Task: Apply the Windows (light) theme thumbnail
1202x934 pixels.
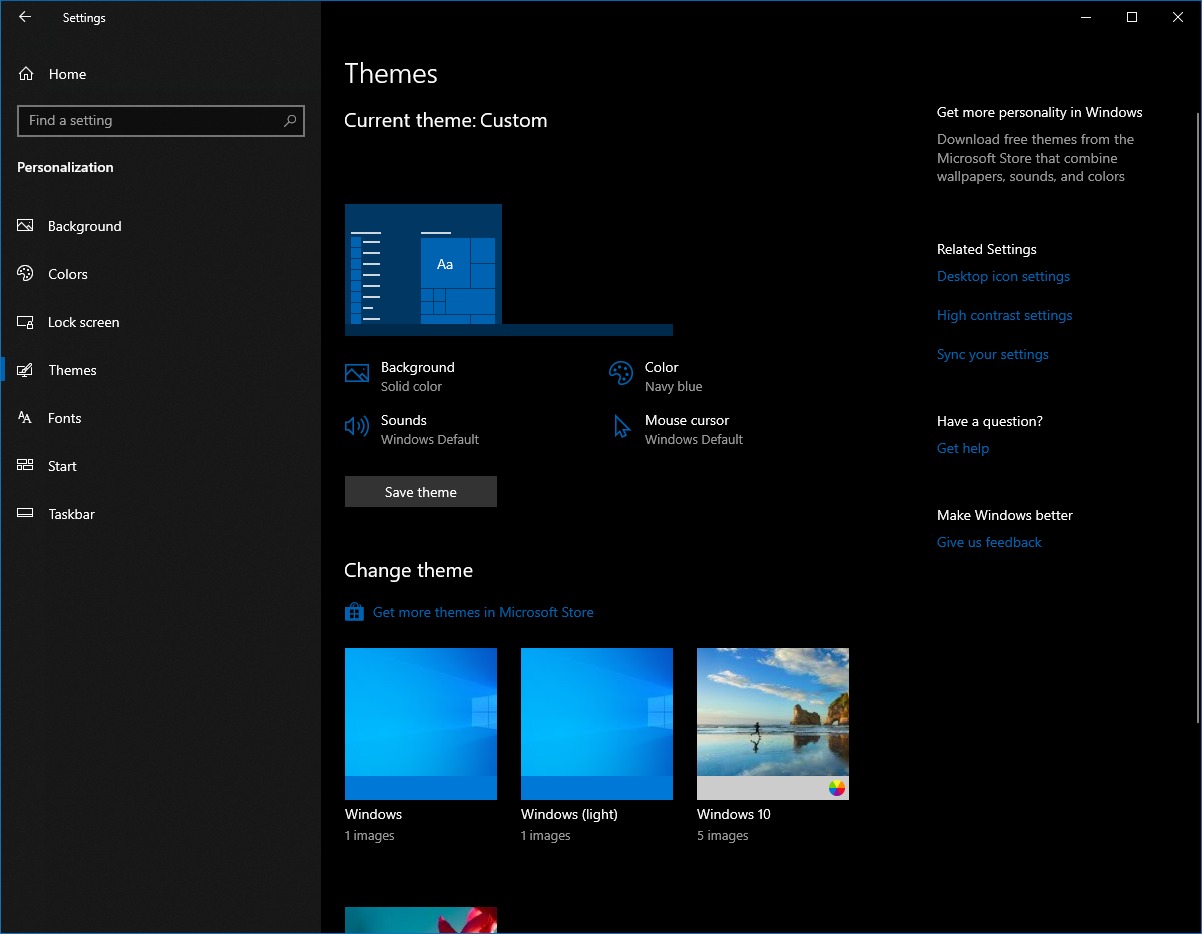Action: tap(597, 724)
